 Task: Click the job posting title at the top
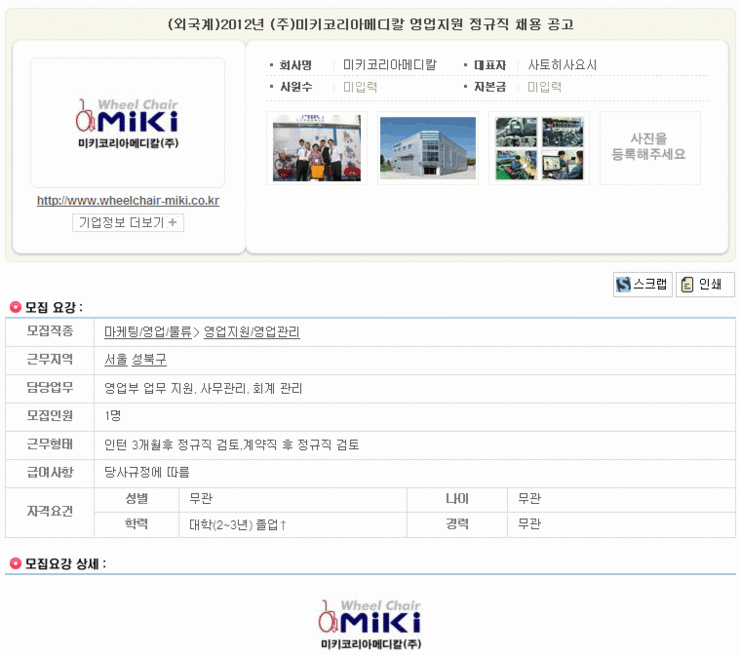370,24
